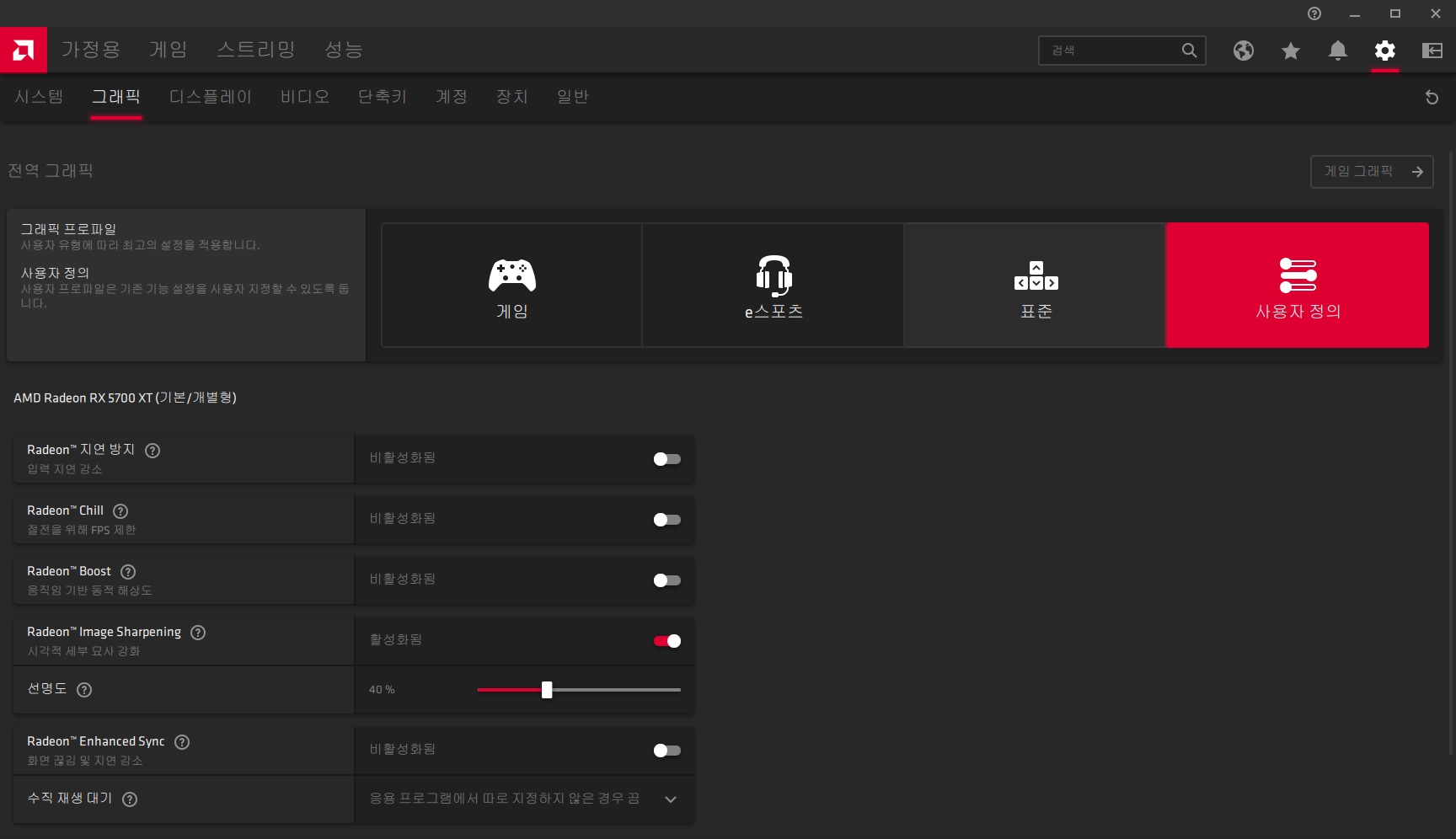The height and width of the screenshot is (839, 1456).
Task: Click the 40 % sharpness value
Action: (x=382, y=690)
